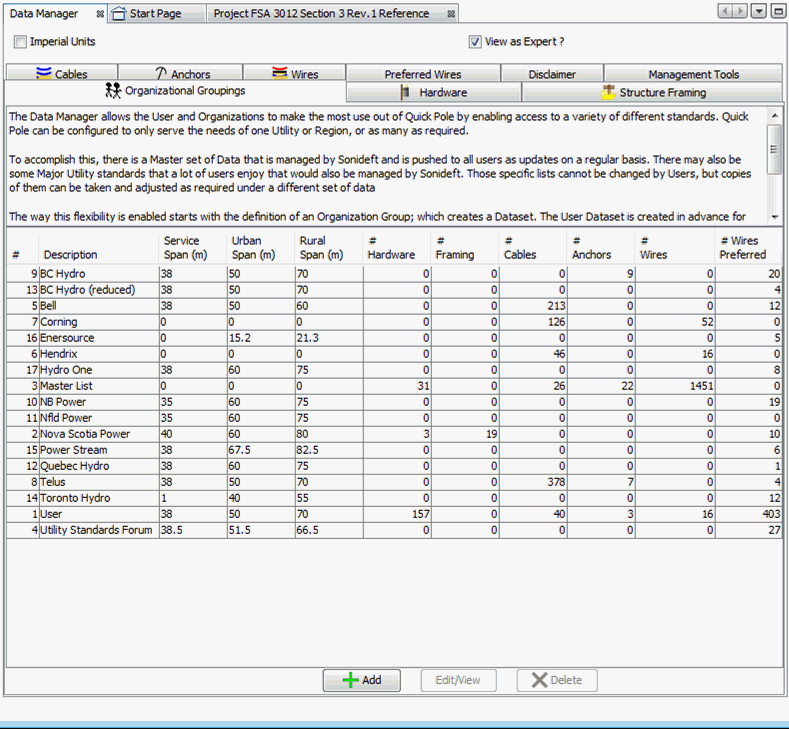Select the Organizational Groupings tab
This screenshot has width=789, height=729.
[175, 91]
